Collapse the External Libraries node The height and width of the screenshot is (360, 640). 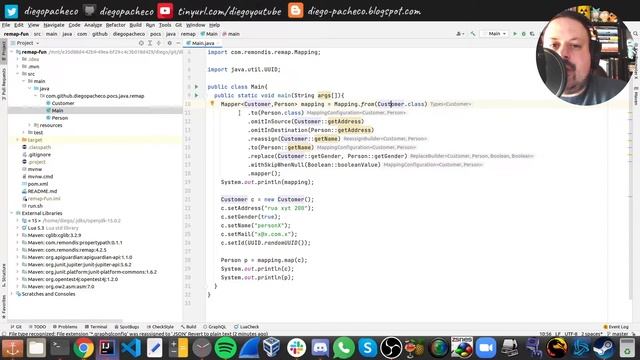pos(12,213)
